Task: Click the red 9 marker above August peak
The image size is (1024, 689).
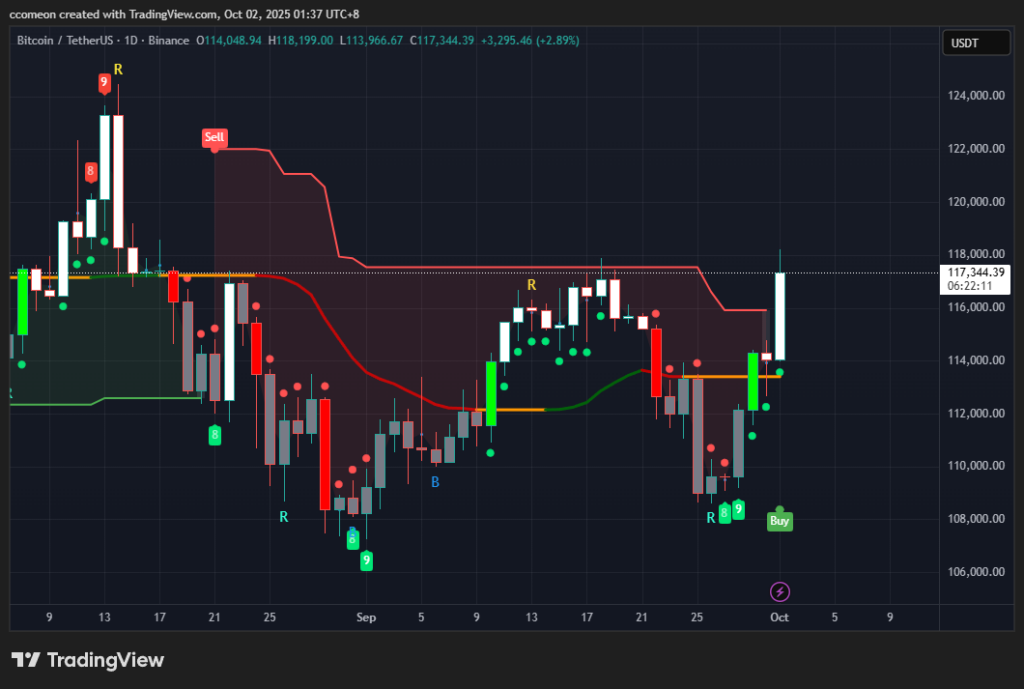Action: click(104, 81)
